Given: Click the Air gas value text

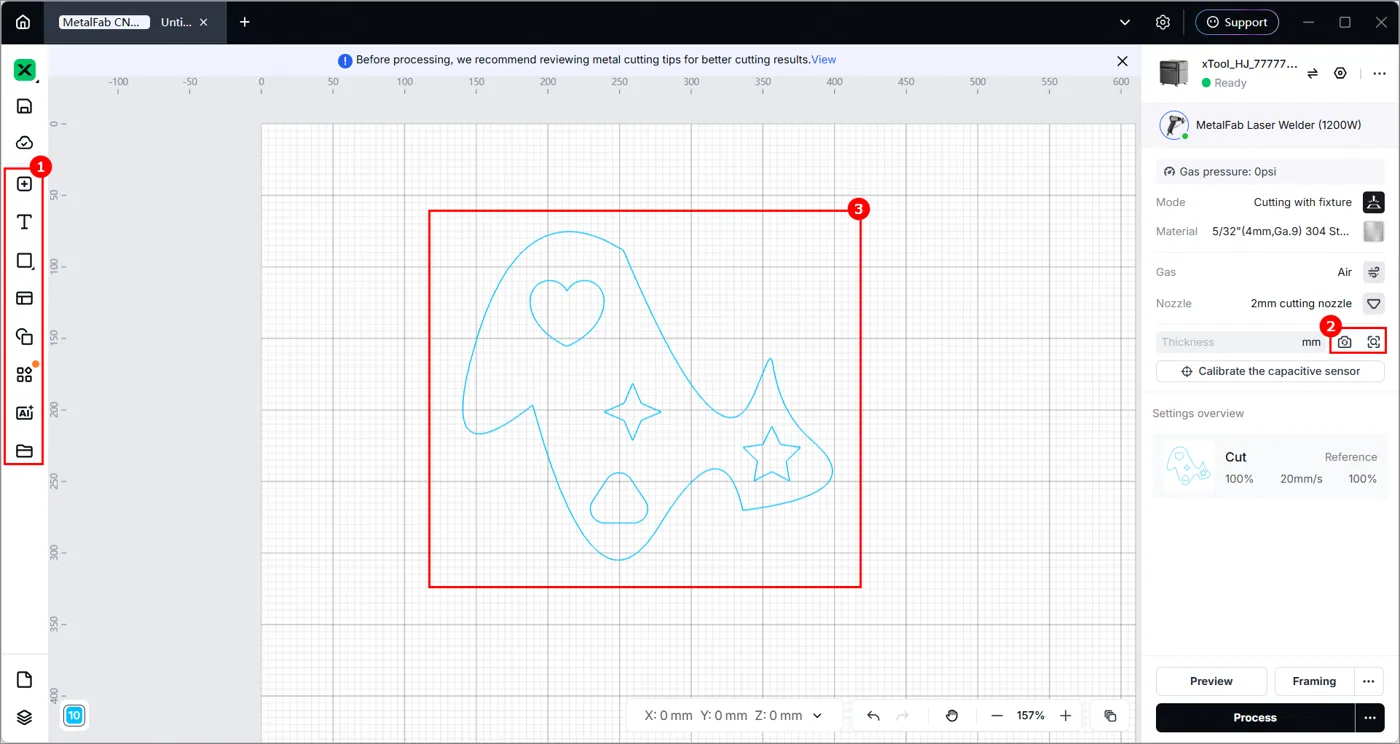Looking at the screenshot, I should (x=1345, y=272).
